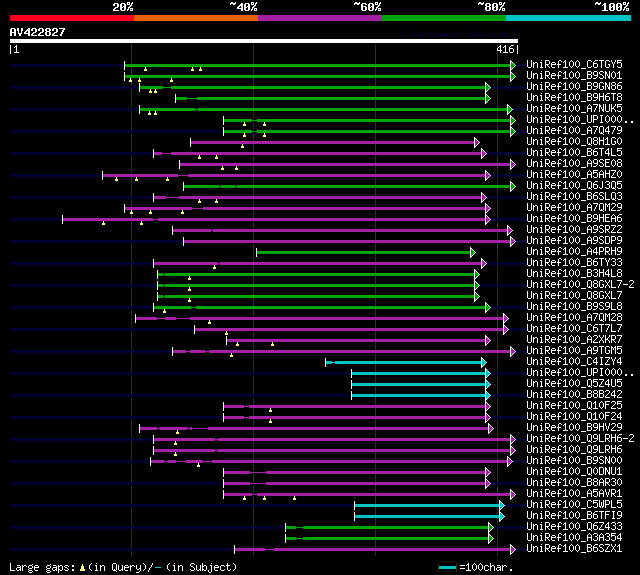Select the UniRef100_A7QM28 label
640x575 pixels.
tap(574, 318)
